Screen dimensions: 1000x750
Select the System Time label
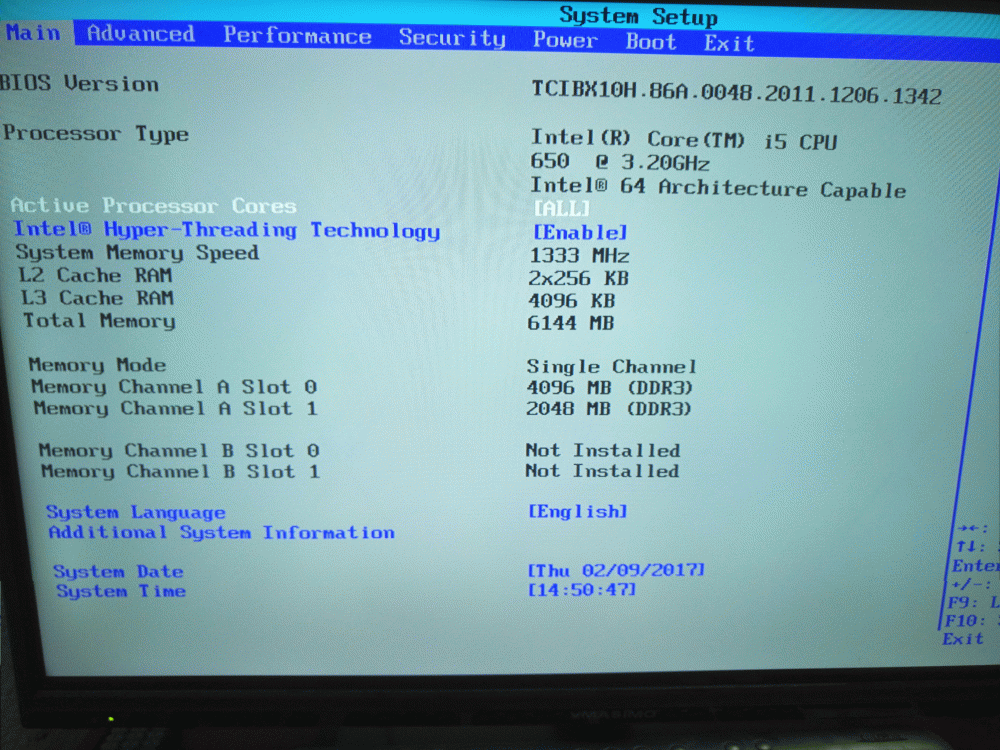121,591
